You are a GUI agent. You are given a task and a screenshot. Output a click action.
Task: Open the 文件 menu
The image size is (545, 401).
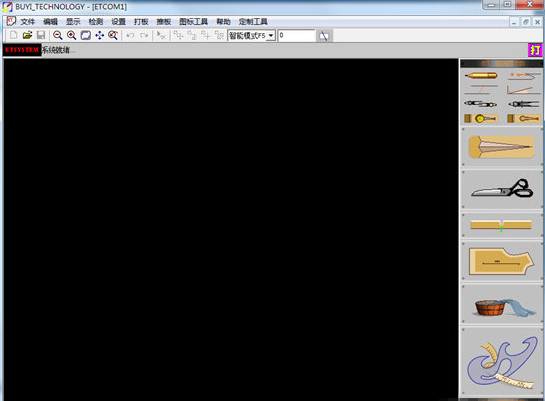27,22
